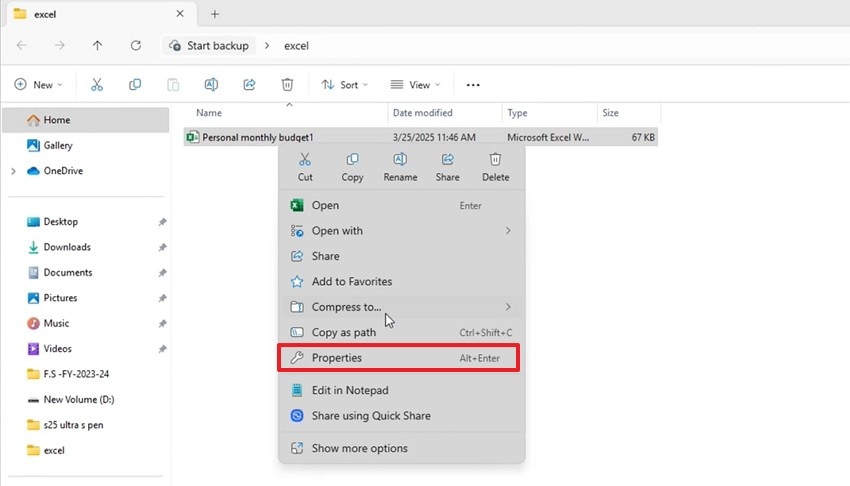The image size is (850, 486).
Task: Refresh the folder view
Action: coord(136,46)
